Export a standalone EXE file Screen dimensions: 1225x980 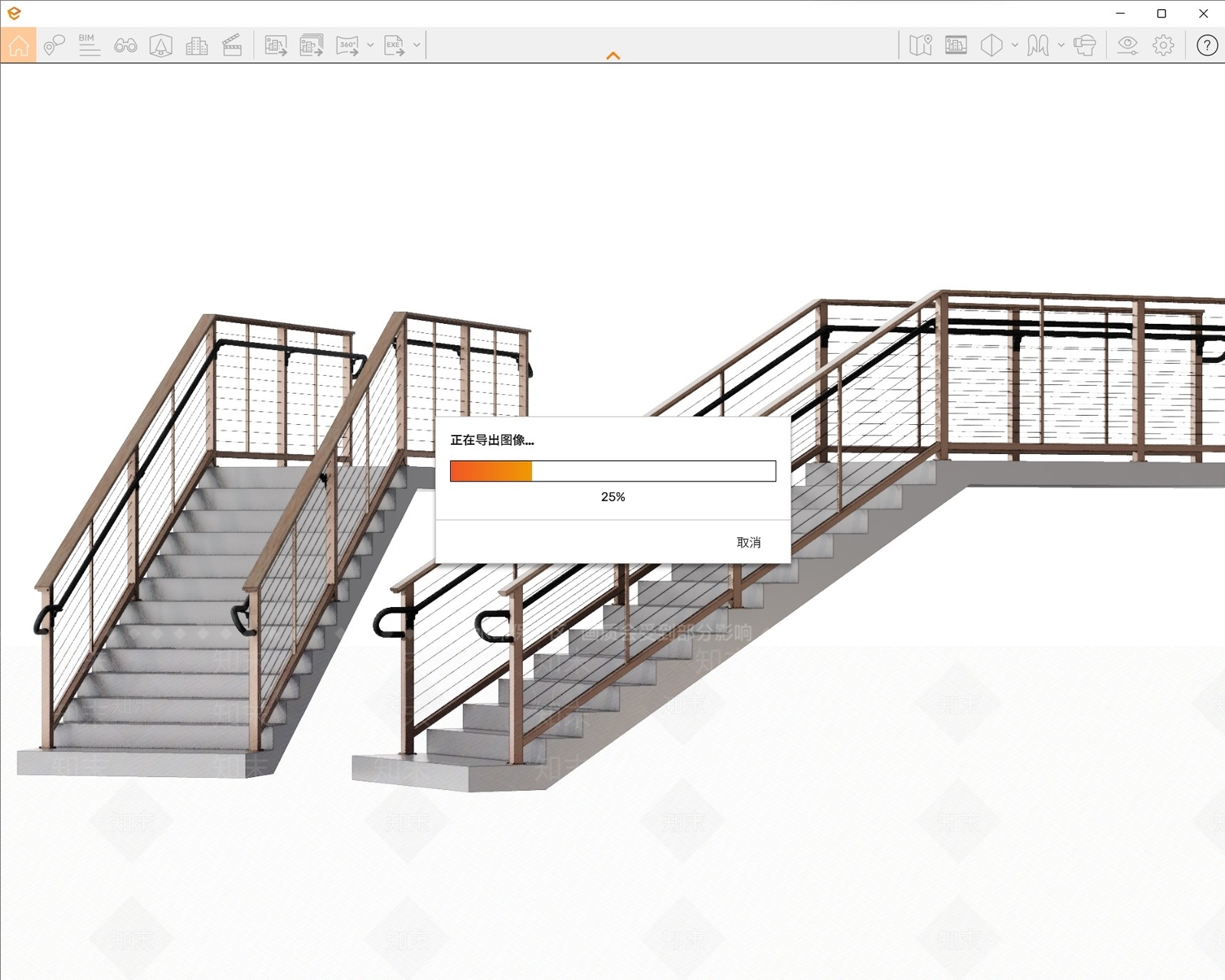394,45
